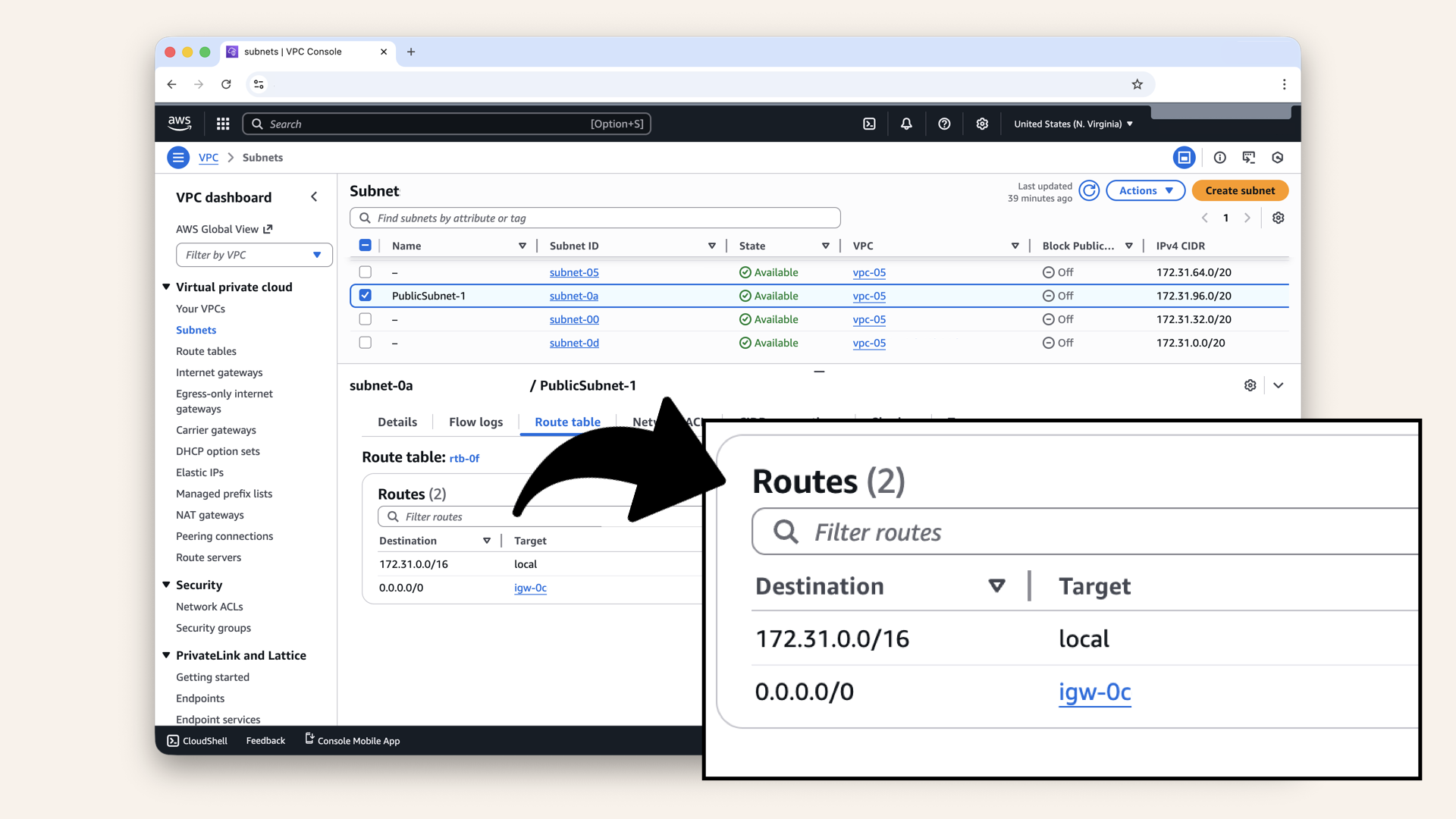Open the igw-0c target link
1456x819 pixels.
coord(530,588)
